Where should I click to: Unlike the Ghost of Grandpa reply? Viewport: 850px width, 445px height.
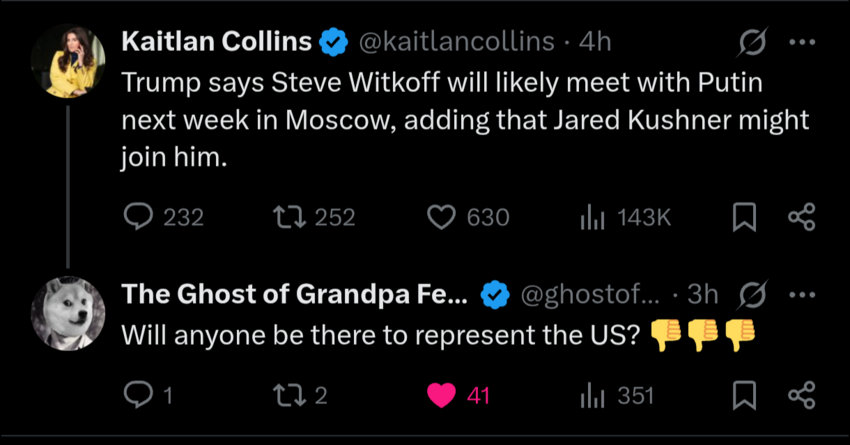[442, 395]
